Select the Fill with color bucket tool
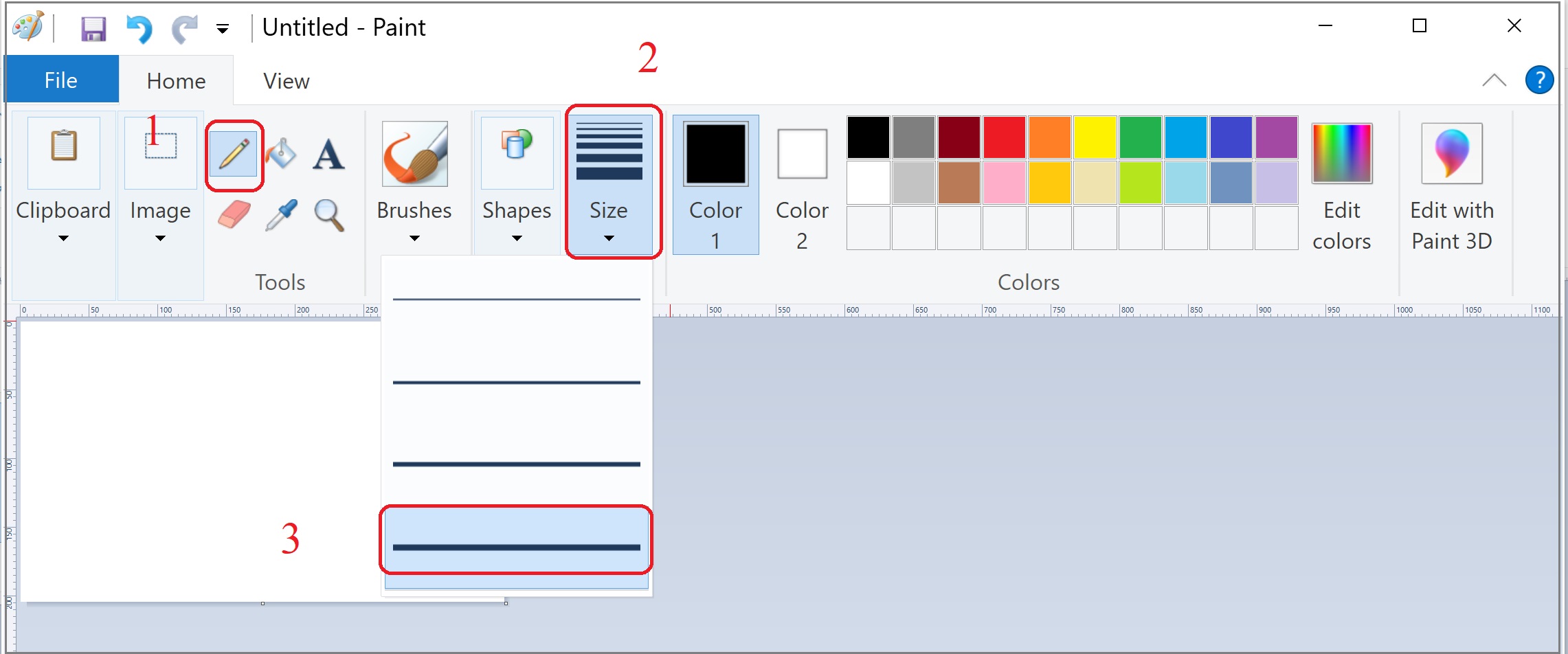Image resolution: width=1568 pixels, height=654 pixels. [x=281, y=154]
